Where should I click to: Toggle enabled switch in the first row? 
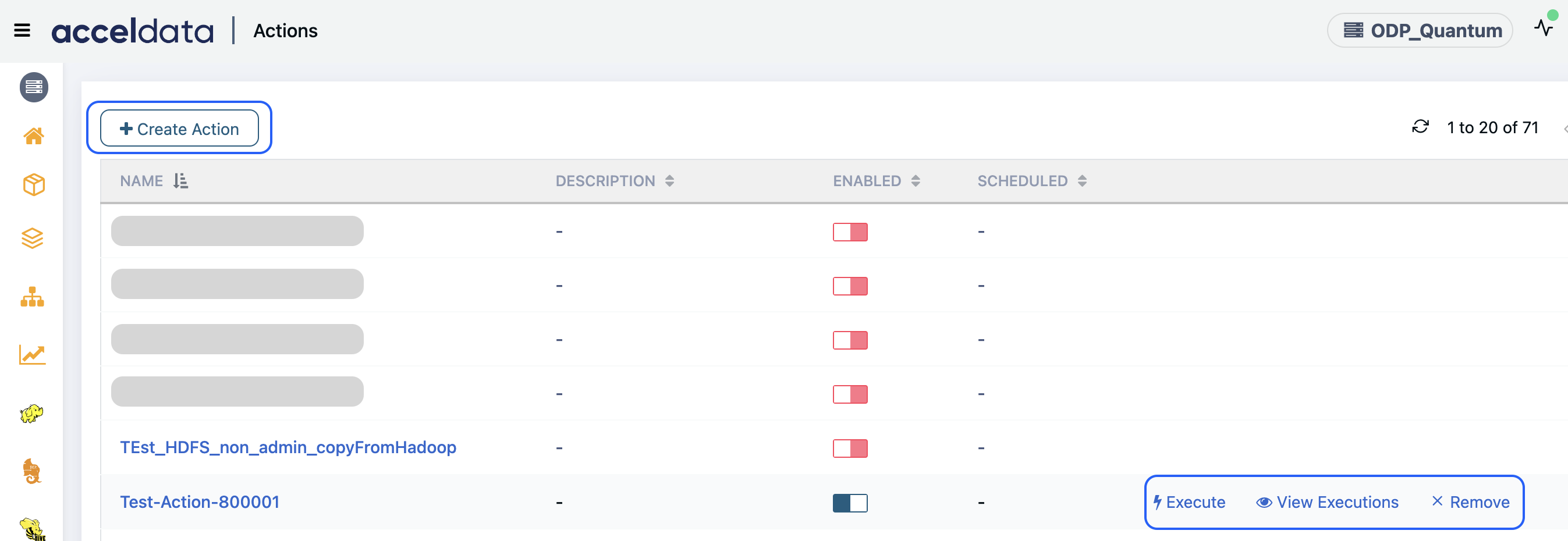click(x=850, y=232)
